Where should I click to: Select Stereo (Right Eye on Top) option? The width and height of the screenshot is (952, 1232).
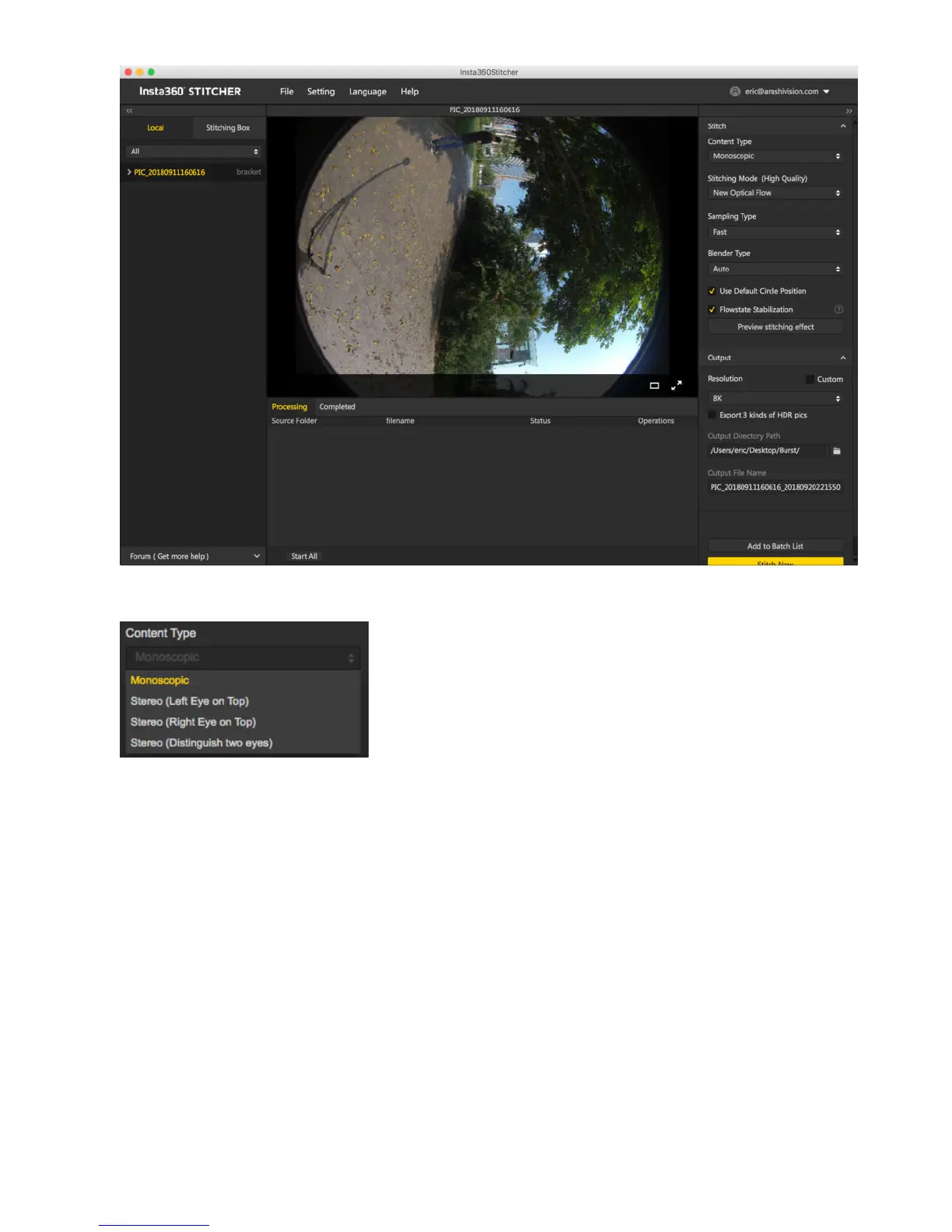click(x=193, y=722)
